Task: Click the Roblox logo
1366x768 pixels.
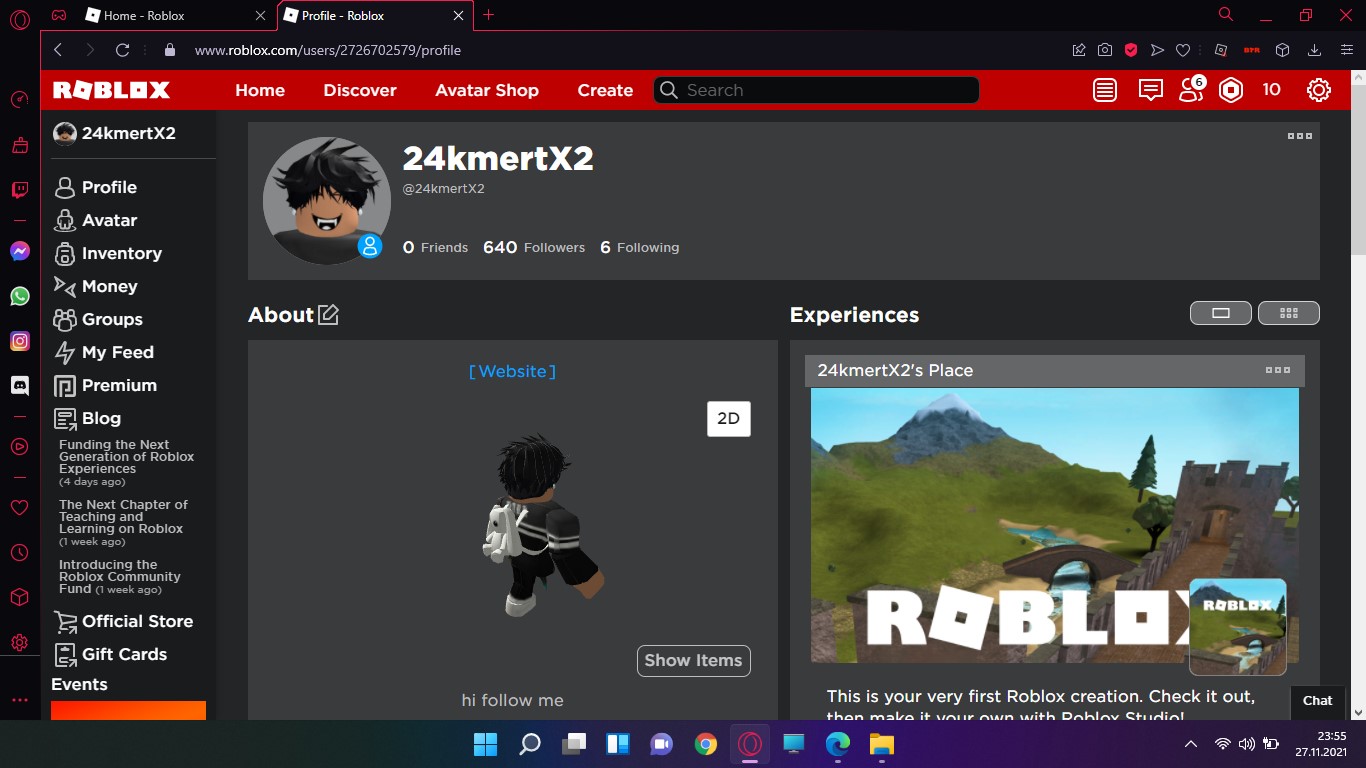Action: 111,90
